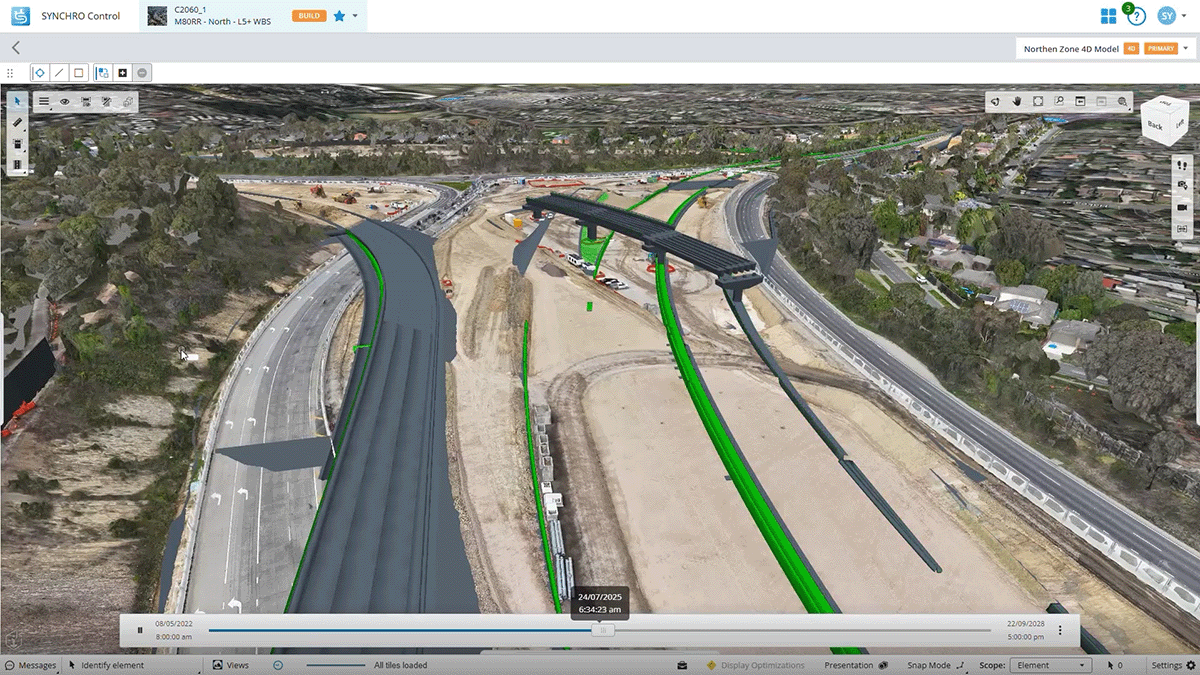Open the Messages panel

(30, 665)
